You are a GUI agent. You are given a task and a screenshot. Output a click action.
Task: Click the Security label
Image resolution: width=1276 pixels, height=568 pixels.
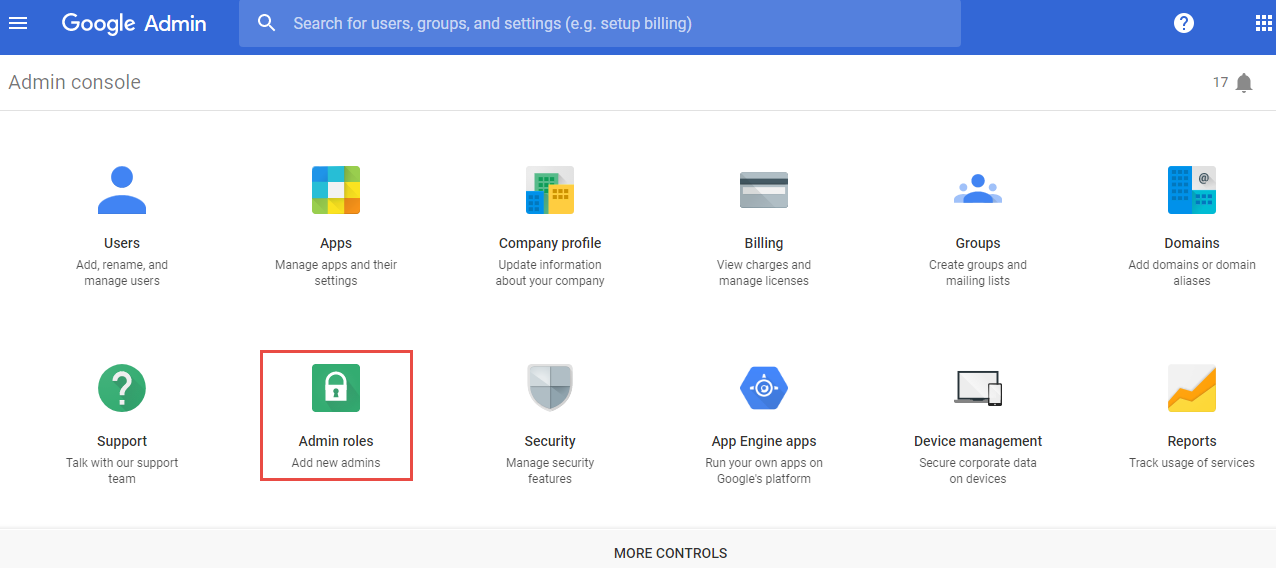click(550, 441)
